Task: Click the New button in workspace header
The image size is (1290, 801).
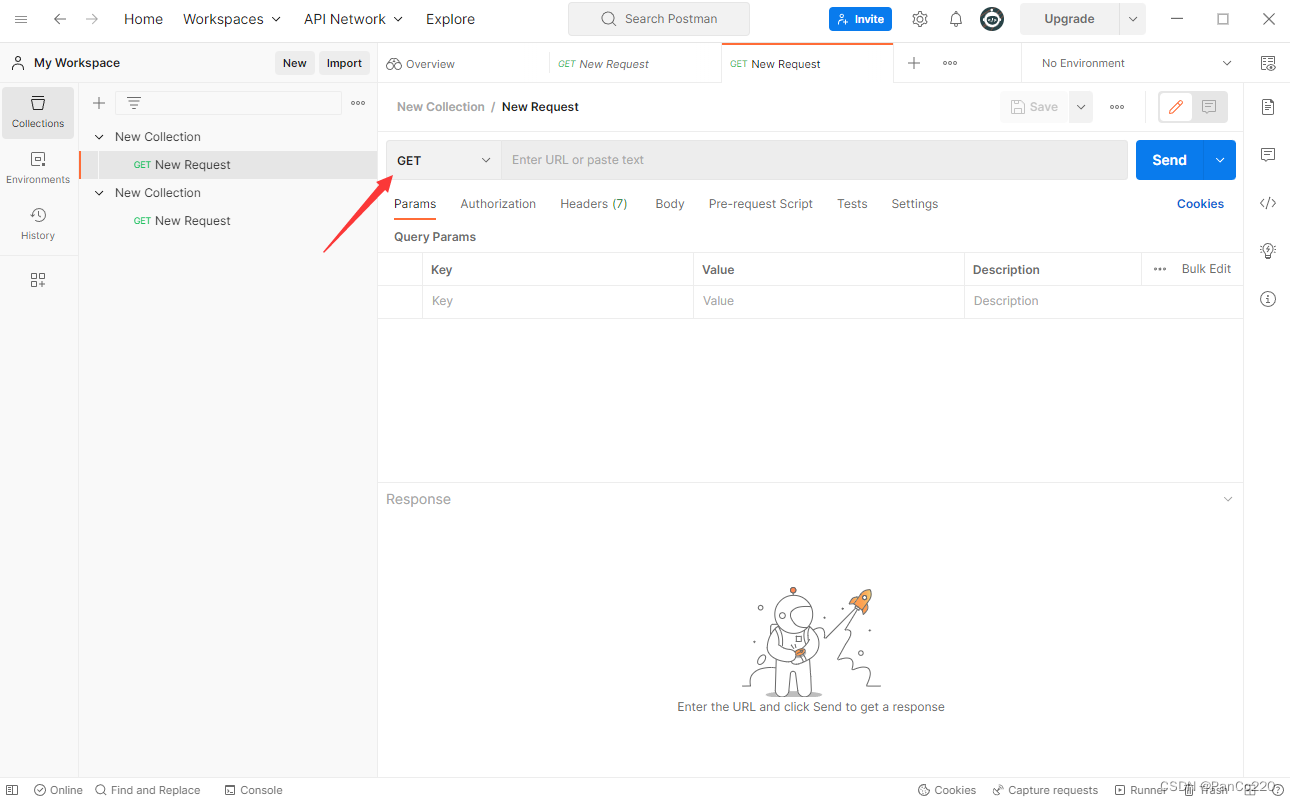Action: [295, 63]
